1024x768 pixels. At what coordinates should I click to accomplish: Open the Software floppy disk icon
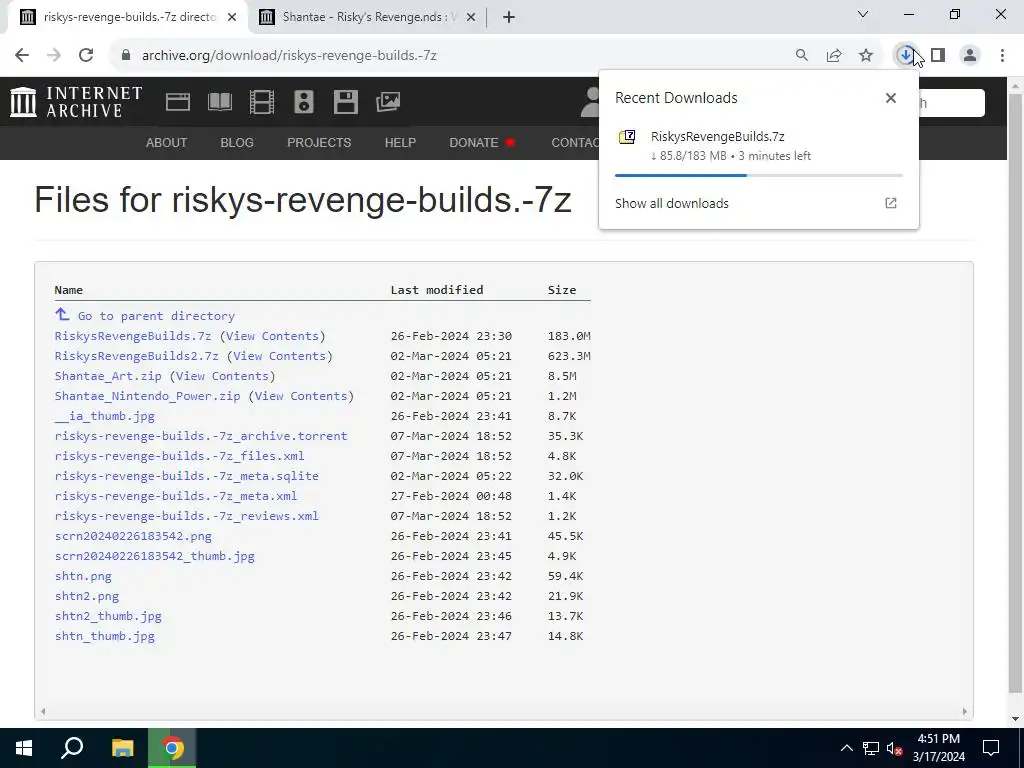(x=345, y=102)
